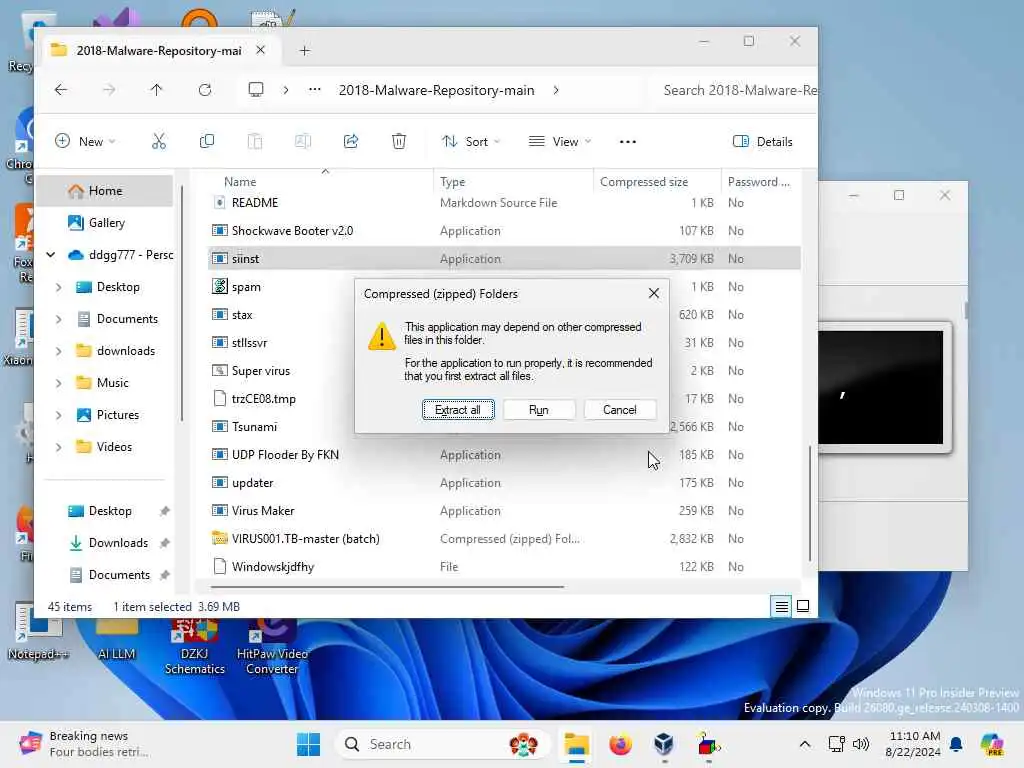Click the Password column header
This screenshot has width=1024, height=768.
click(x=761, y=182)
